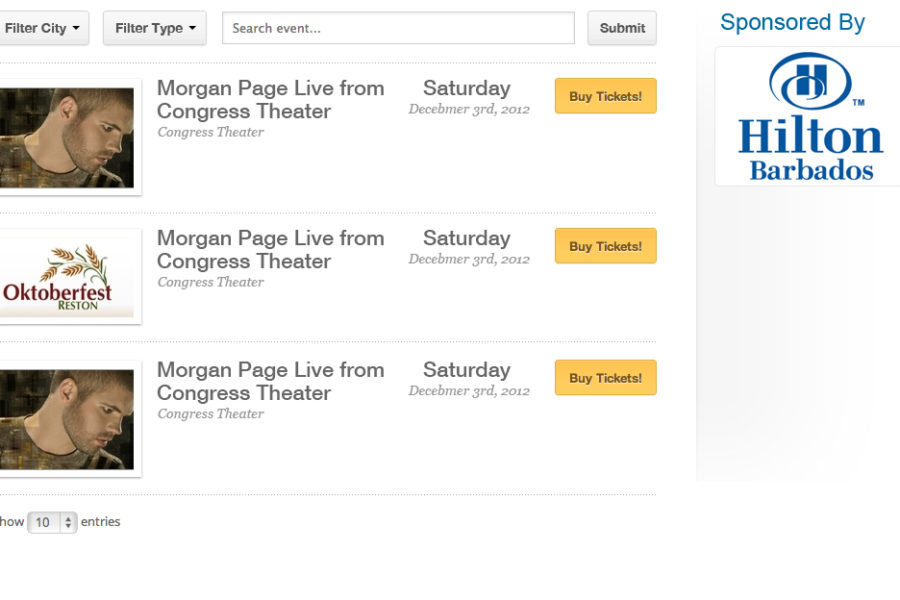
Task: Open the first event's Morgan Page photo thumbnail
Action: click(67, 138)
